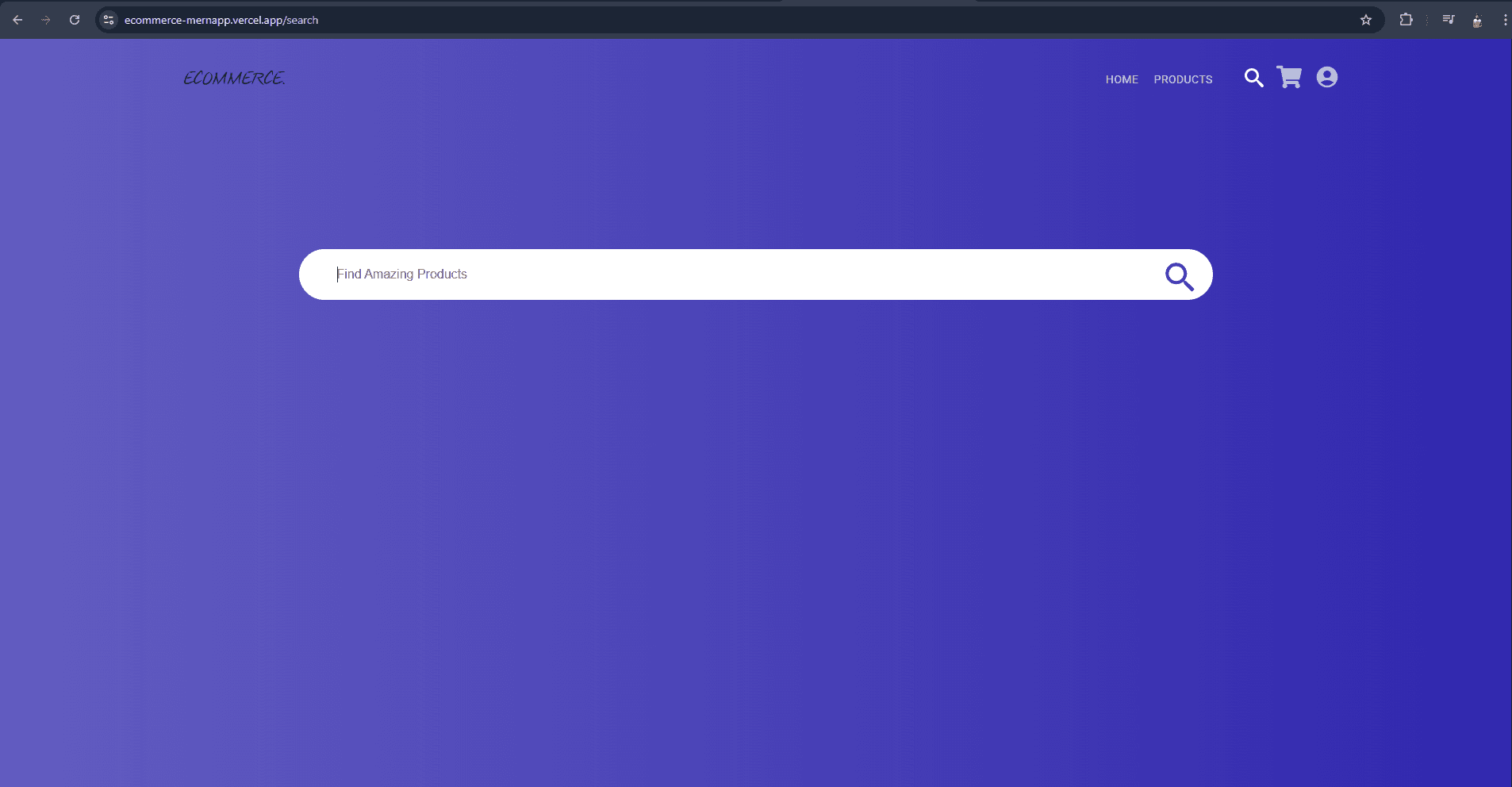The height and width of the screenshot is (787, 1512).
Task: Navigate to the HOME menu item
Action: point(1122,79)
